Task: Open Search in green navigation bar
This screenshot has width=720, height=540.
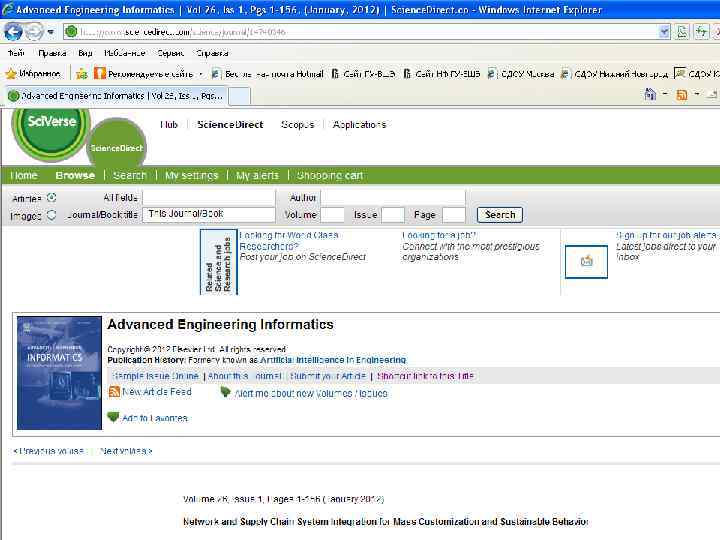Action: tap(129, 175)
